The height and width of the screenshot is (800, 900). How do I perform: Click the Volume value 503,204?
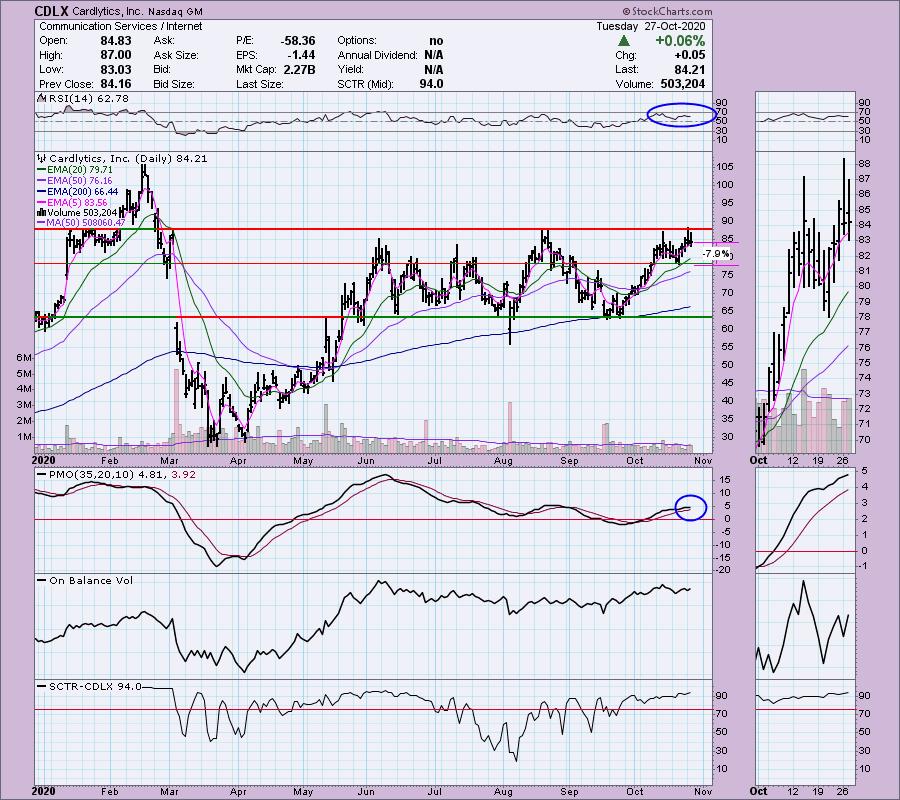pyautogui.click(x=682, y=84)
